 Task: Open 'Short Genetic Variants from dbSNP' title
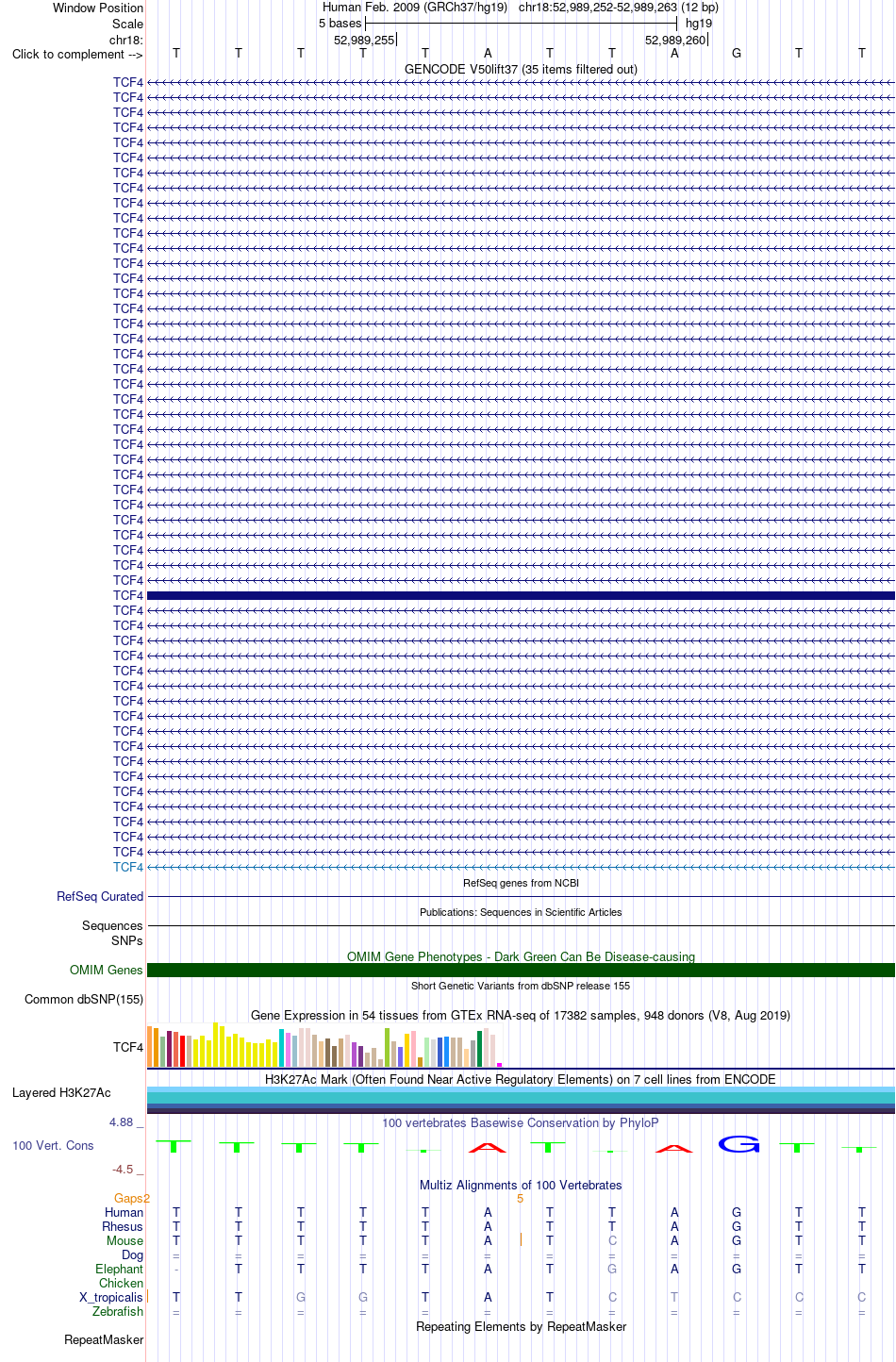coord(521,986)
